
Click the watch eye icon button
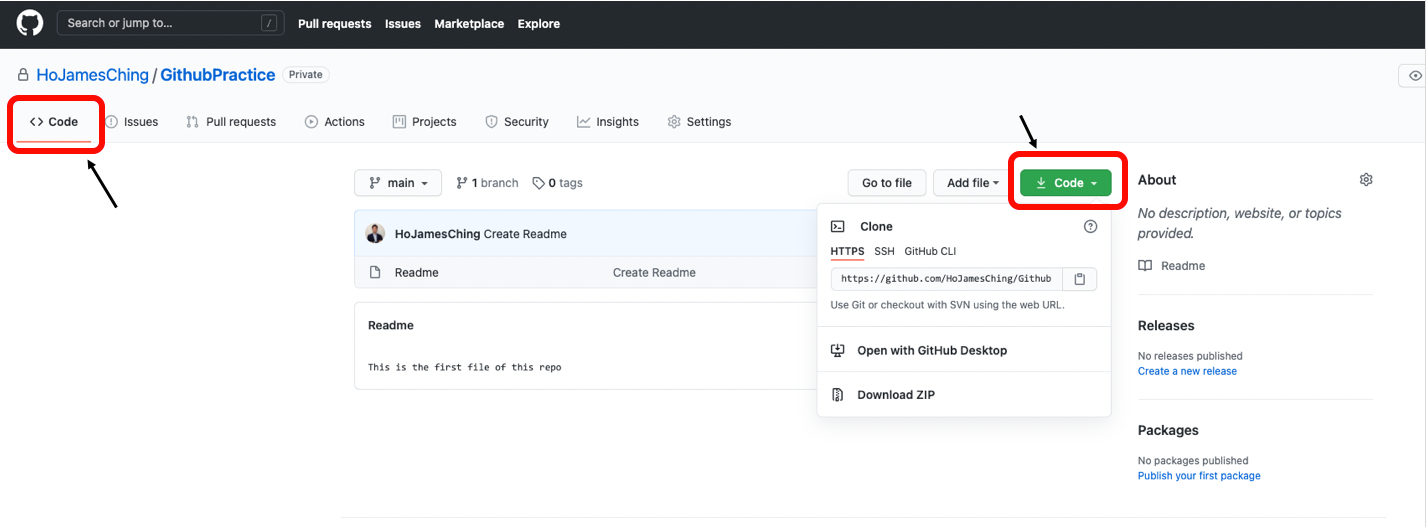(x=1414, y=76)
